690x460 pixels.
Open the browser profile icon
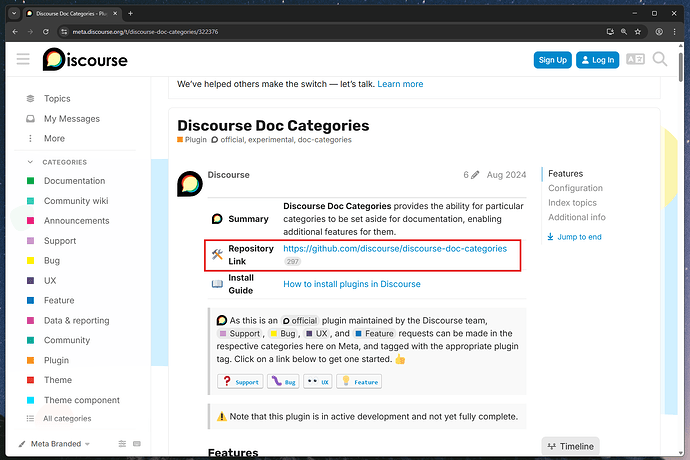[x=659, y=32]
